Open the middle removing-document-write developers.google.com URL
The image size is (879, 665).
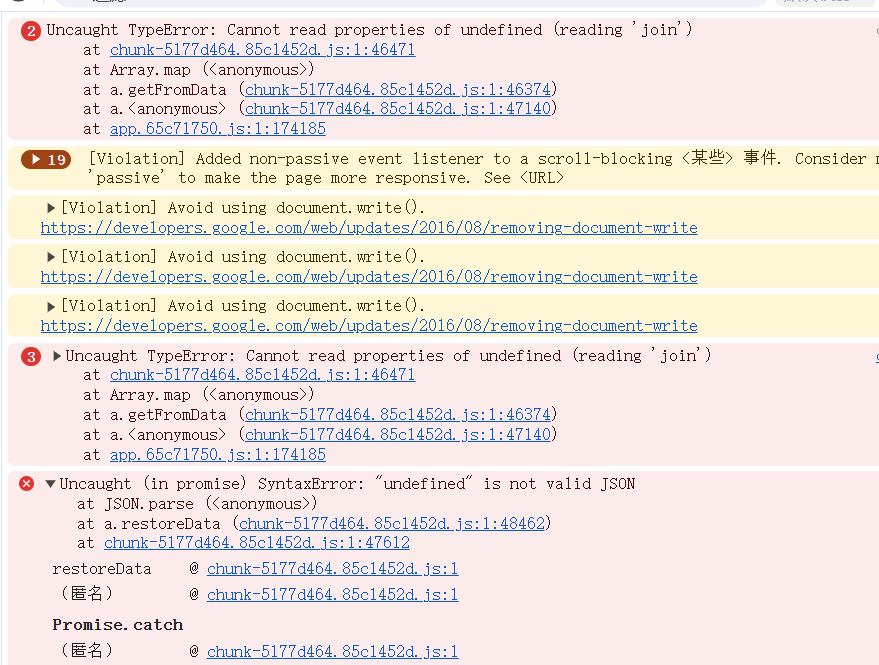click(369, 277)
